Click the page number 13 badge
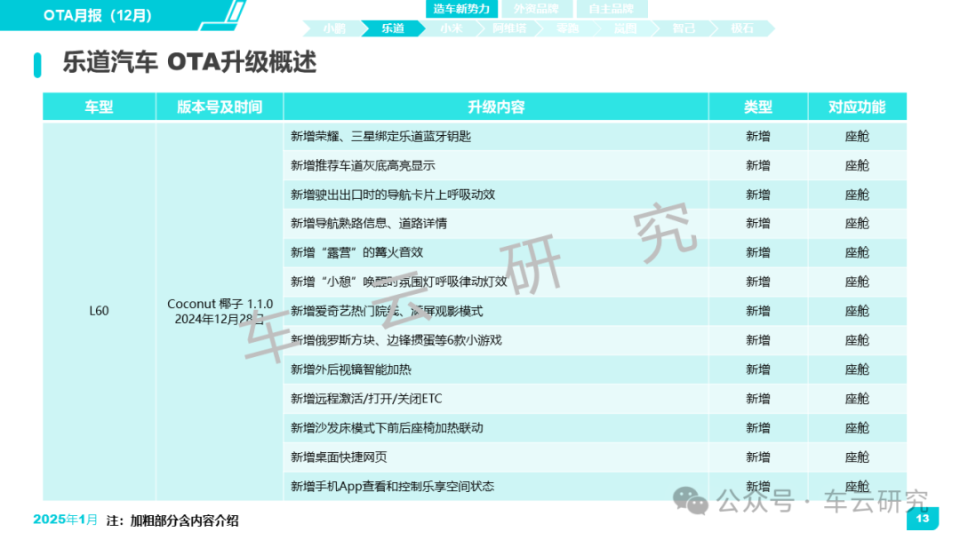Image resolution: width=960 pixels, height=540 pixels. point(922,519)
